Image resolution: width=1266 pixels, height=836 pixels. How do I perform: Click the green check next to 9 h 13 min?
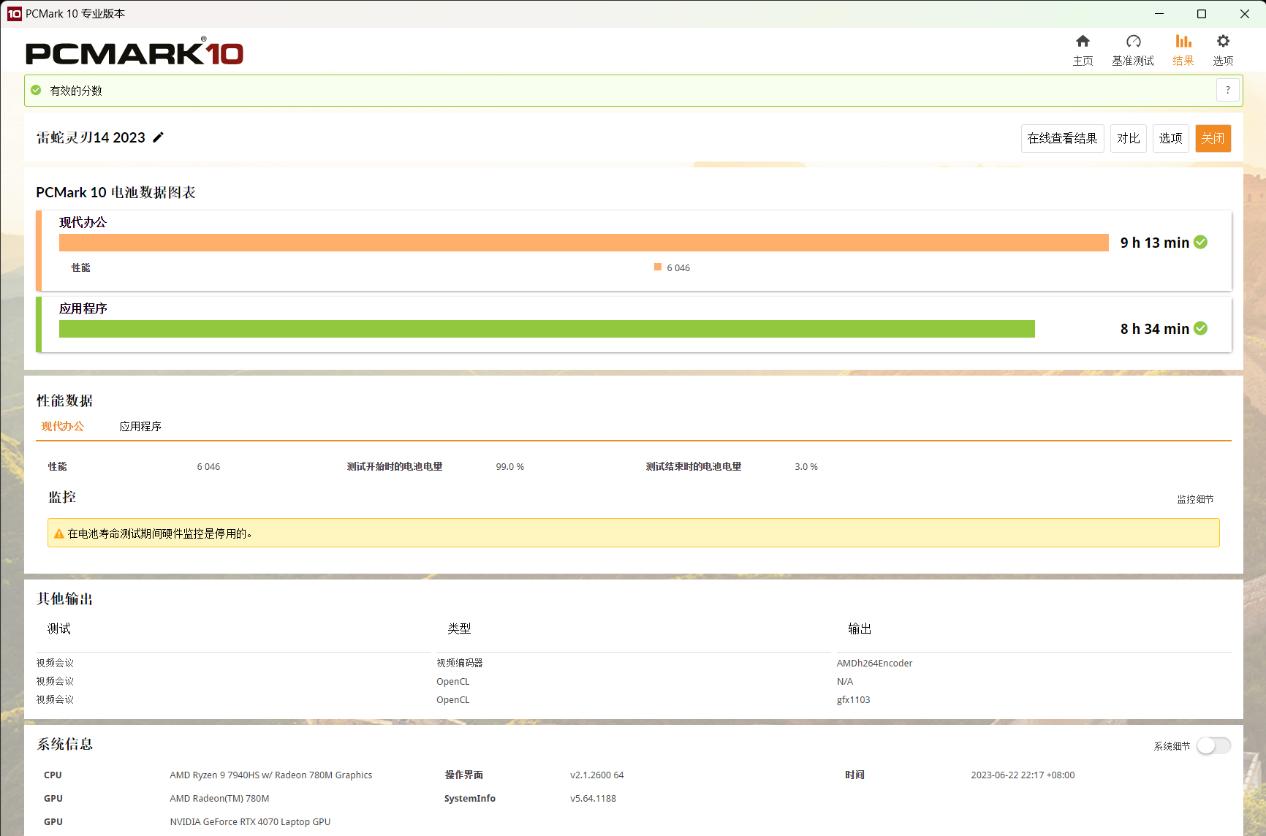[1200, 242]
